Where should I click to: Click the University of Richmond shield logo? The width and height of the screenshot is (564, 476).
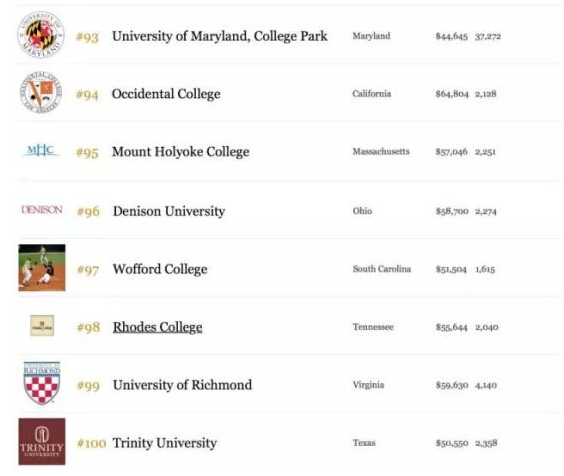pyautogui.click(x=42, y=384)
